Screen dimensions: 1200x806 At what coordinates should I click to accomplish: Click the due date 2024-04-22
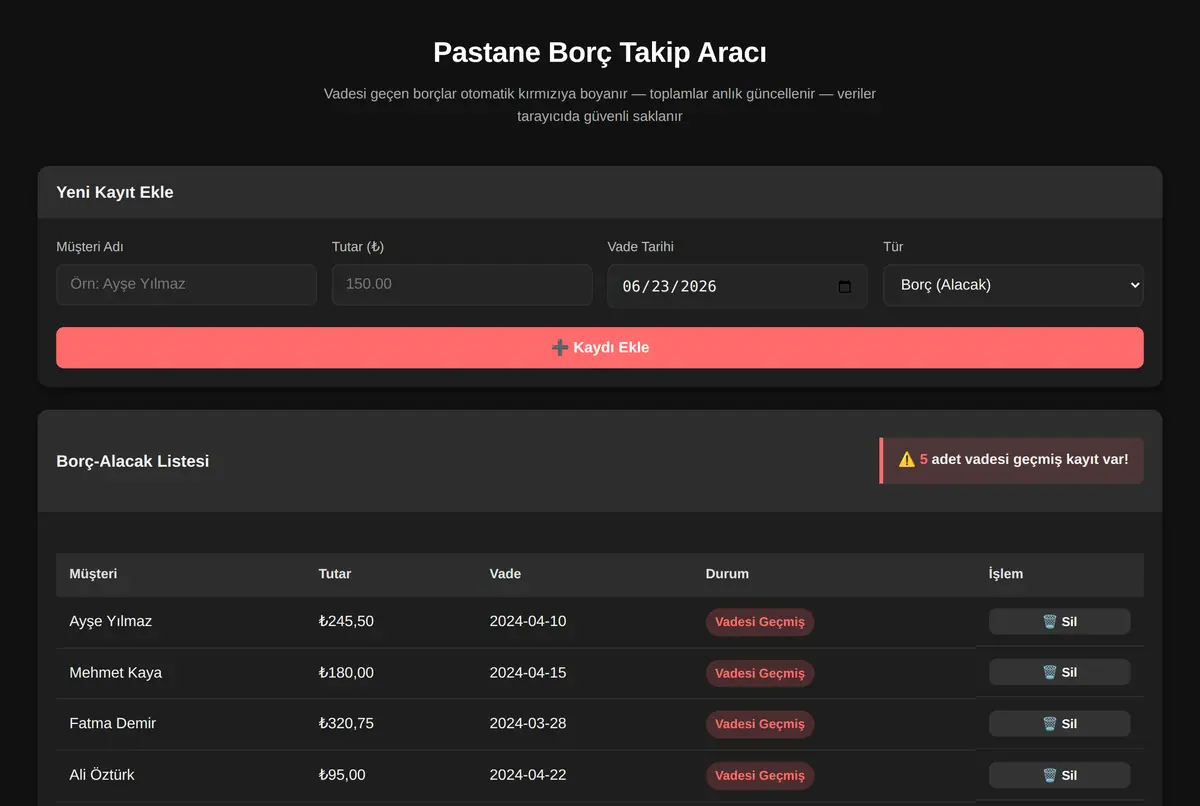tap(528, 775)
